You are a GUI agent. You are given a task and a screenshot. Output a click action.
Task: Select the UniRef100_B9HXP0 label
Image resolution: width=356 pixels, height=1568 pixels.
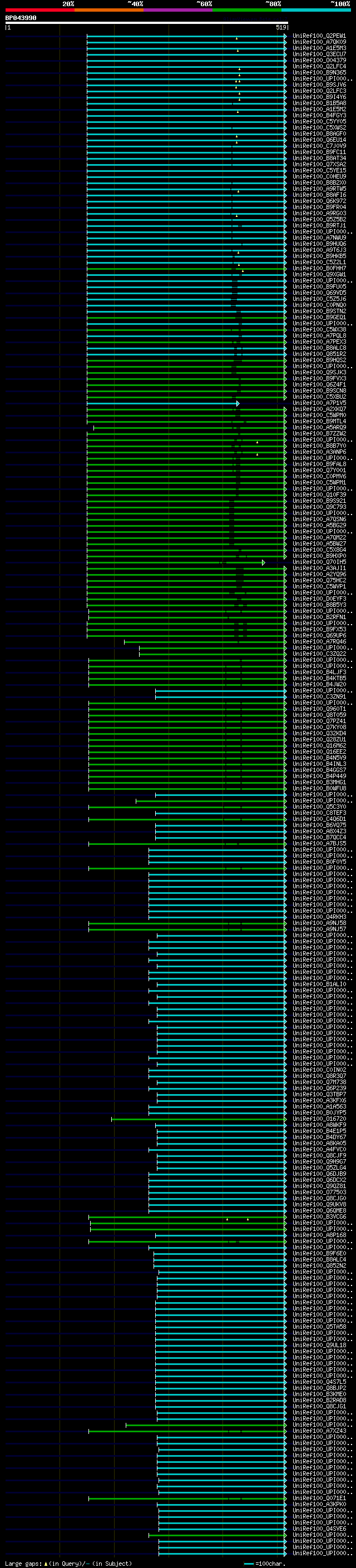coord(319,556)
